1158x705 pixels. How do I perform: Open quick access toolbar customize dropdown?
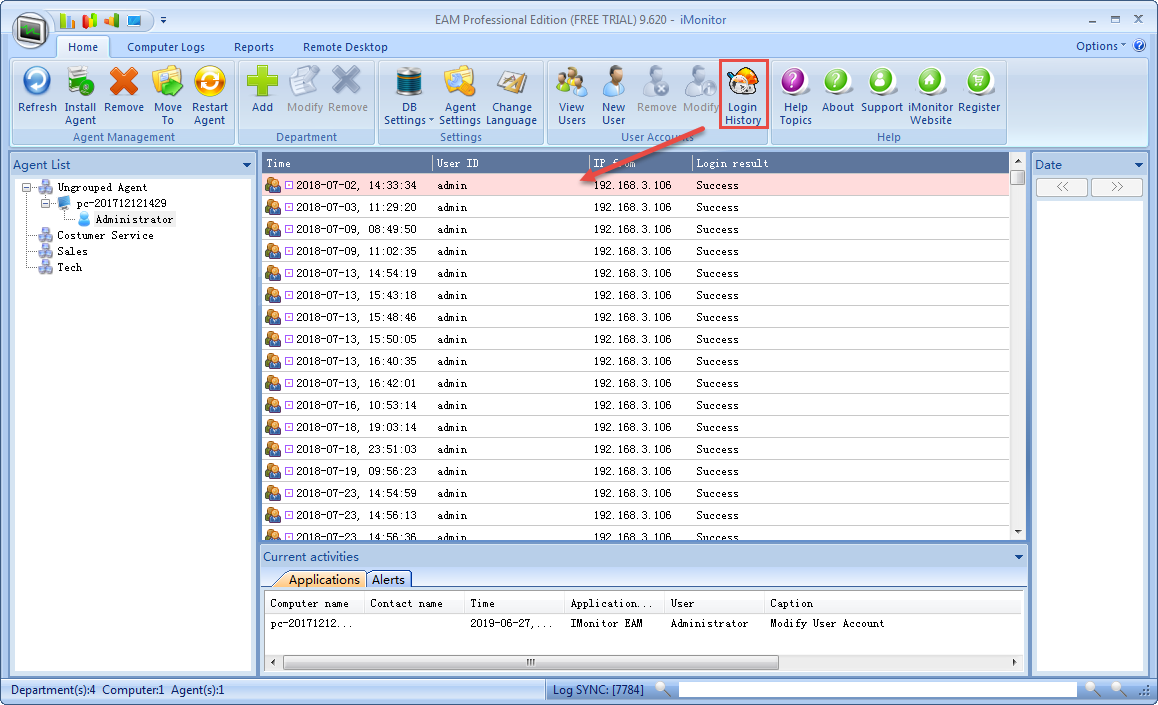tap(163, 21)
